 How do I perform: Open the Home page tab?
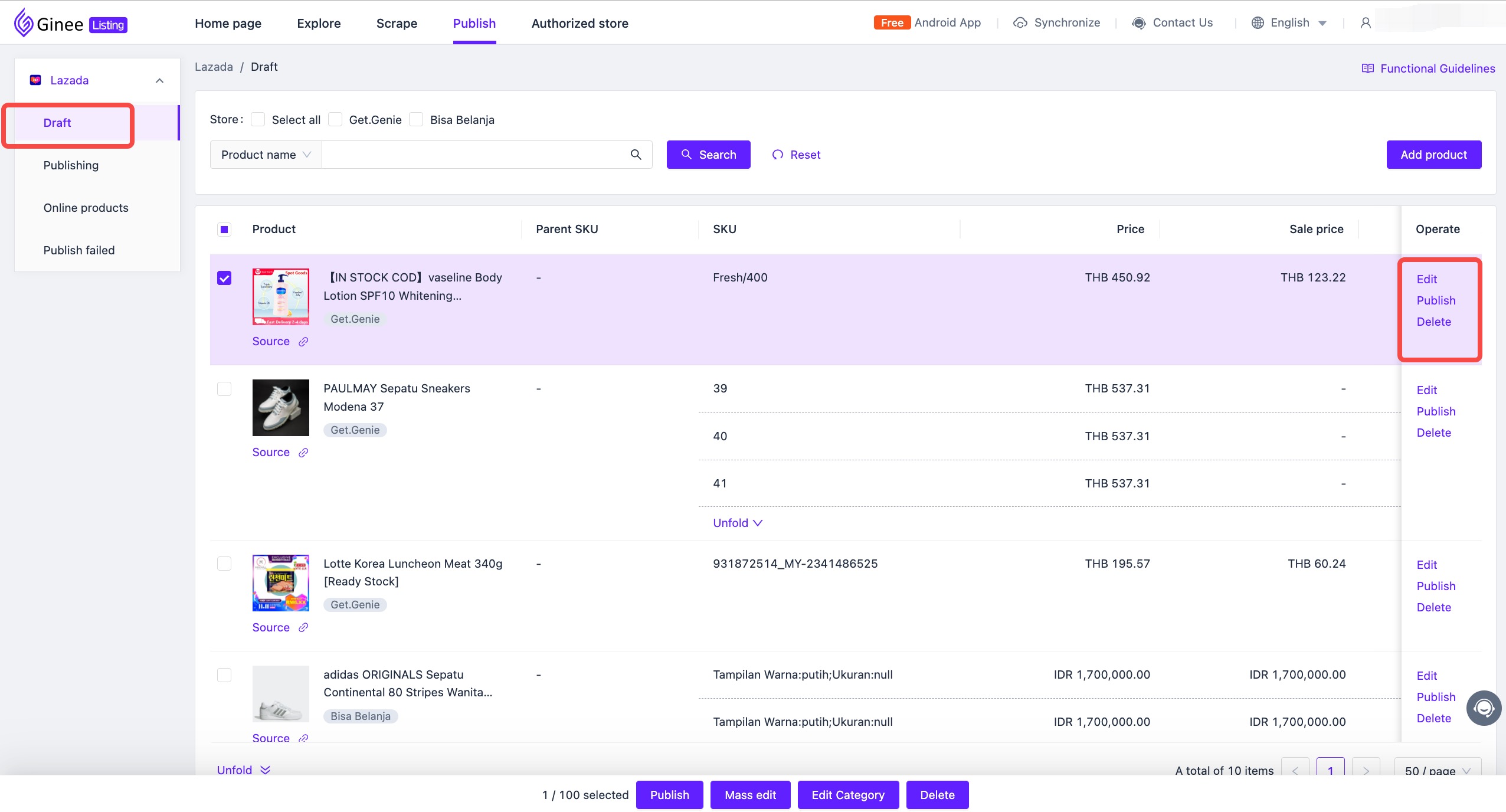(228, 24)
